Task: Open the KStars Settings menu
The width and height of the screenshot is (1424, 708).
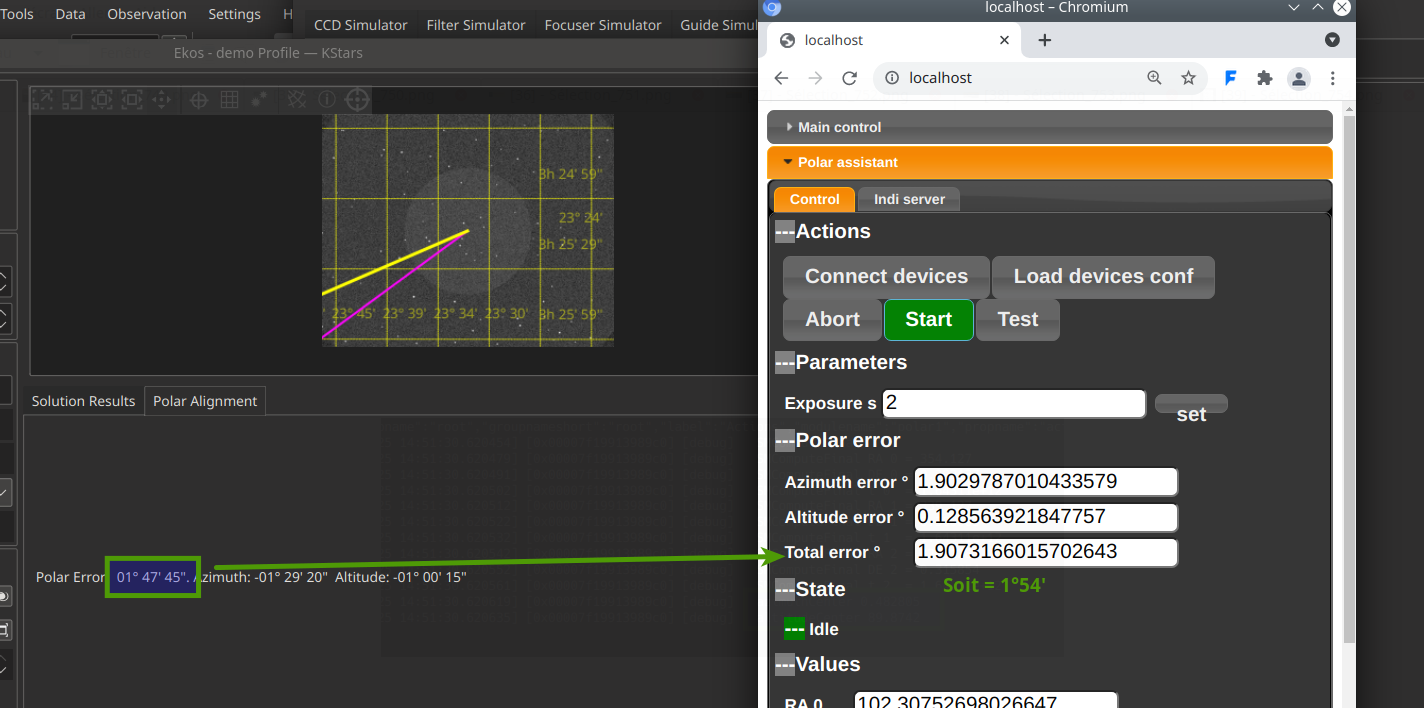Action: coord(234,14)
